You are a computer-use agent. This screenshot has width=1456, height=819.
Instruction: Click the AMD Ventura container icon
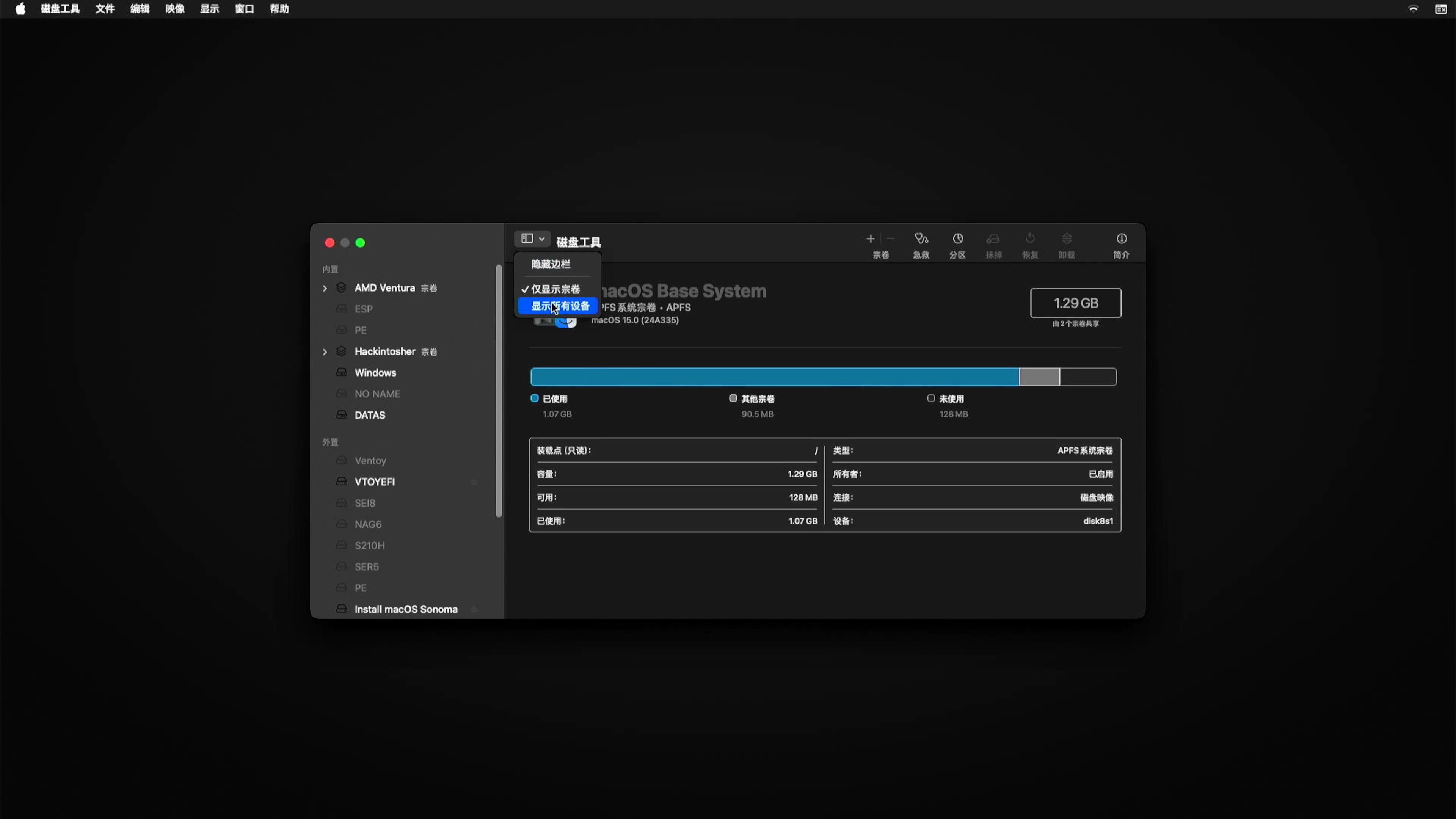tap(341, 288)
